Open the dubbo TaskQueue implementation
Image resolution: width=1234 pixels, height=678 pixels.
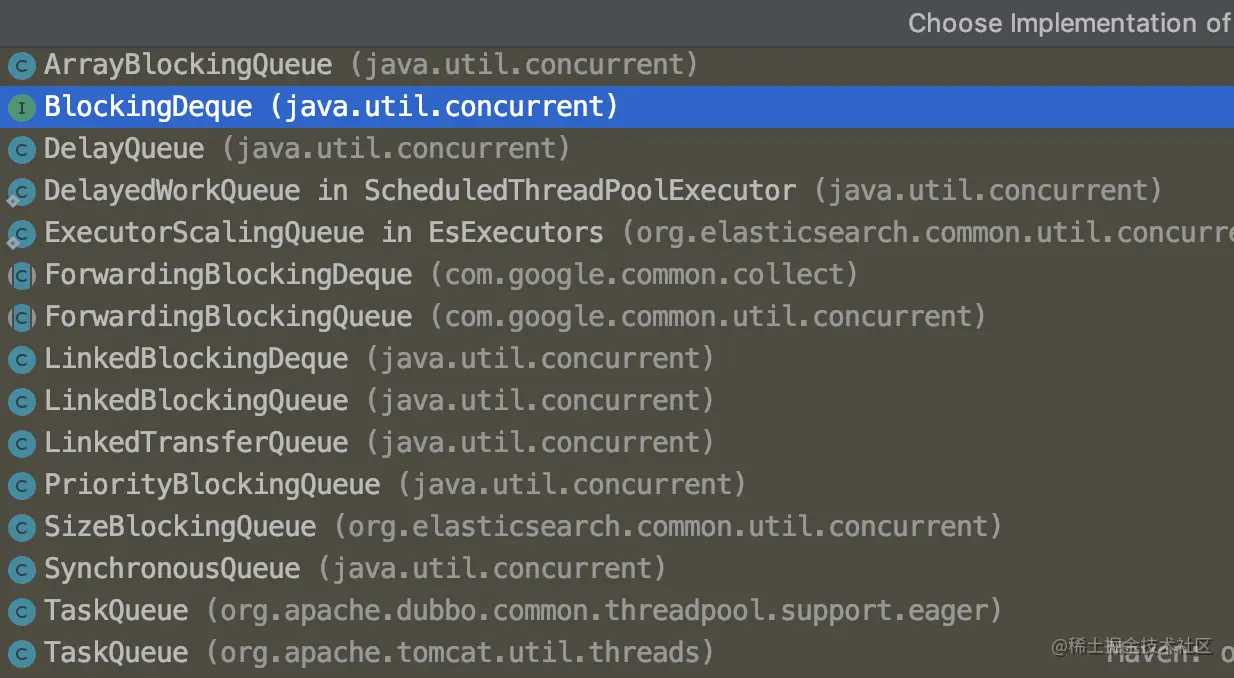pyautogui.click(x=116, y=612)
